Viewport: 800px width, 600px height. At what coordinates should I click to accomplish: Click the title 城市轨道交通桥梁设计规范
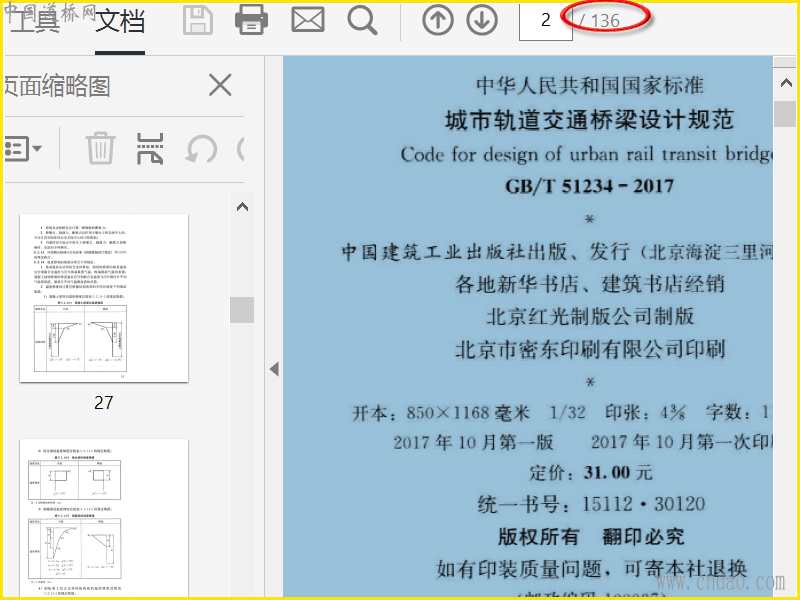click(589, 120)
